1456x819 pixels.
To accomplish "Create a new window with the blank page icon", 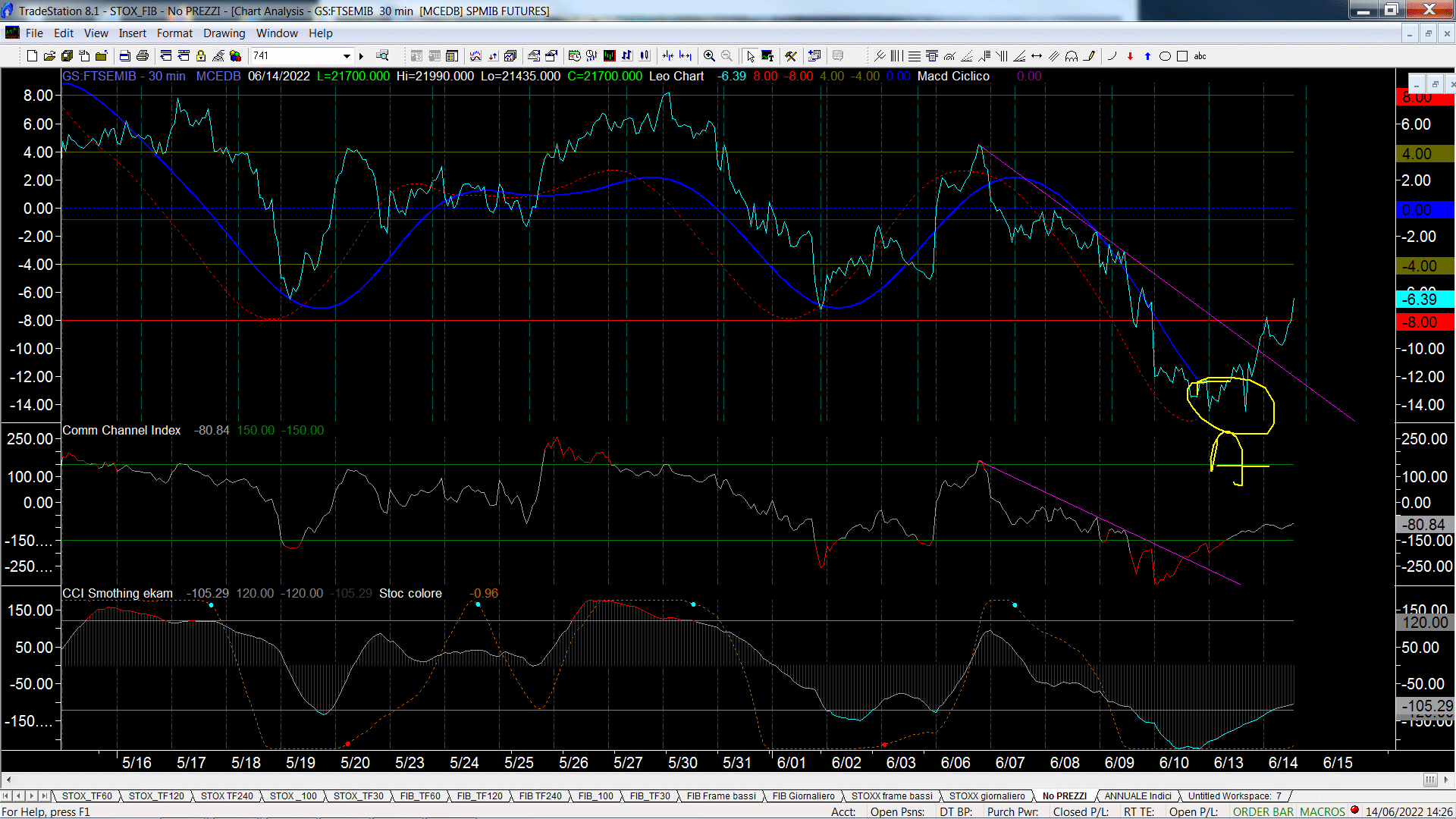I will [32, 56].
